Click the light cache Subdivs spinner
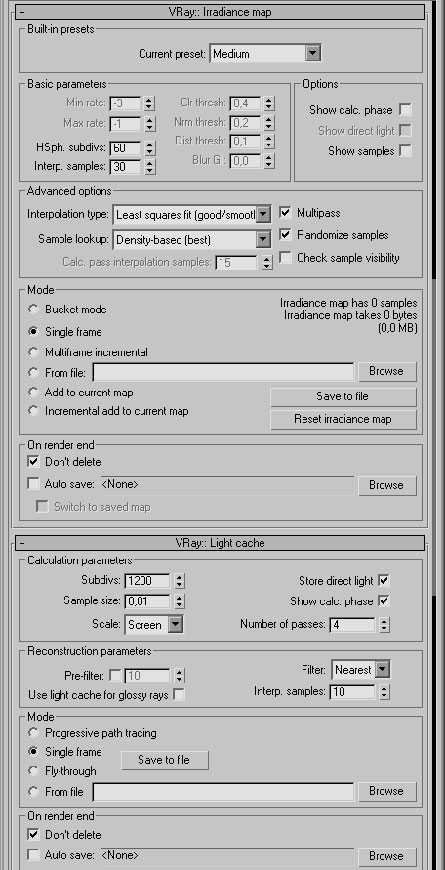Image resolution: width=445 pixels, height=870 pixels. (x=179, y=581)
